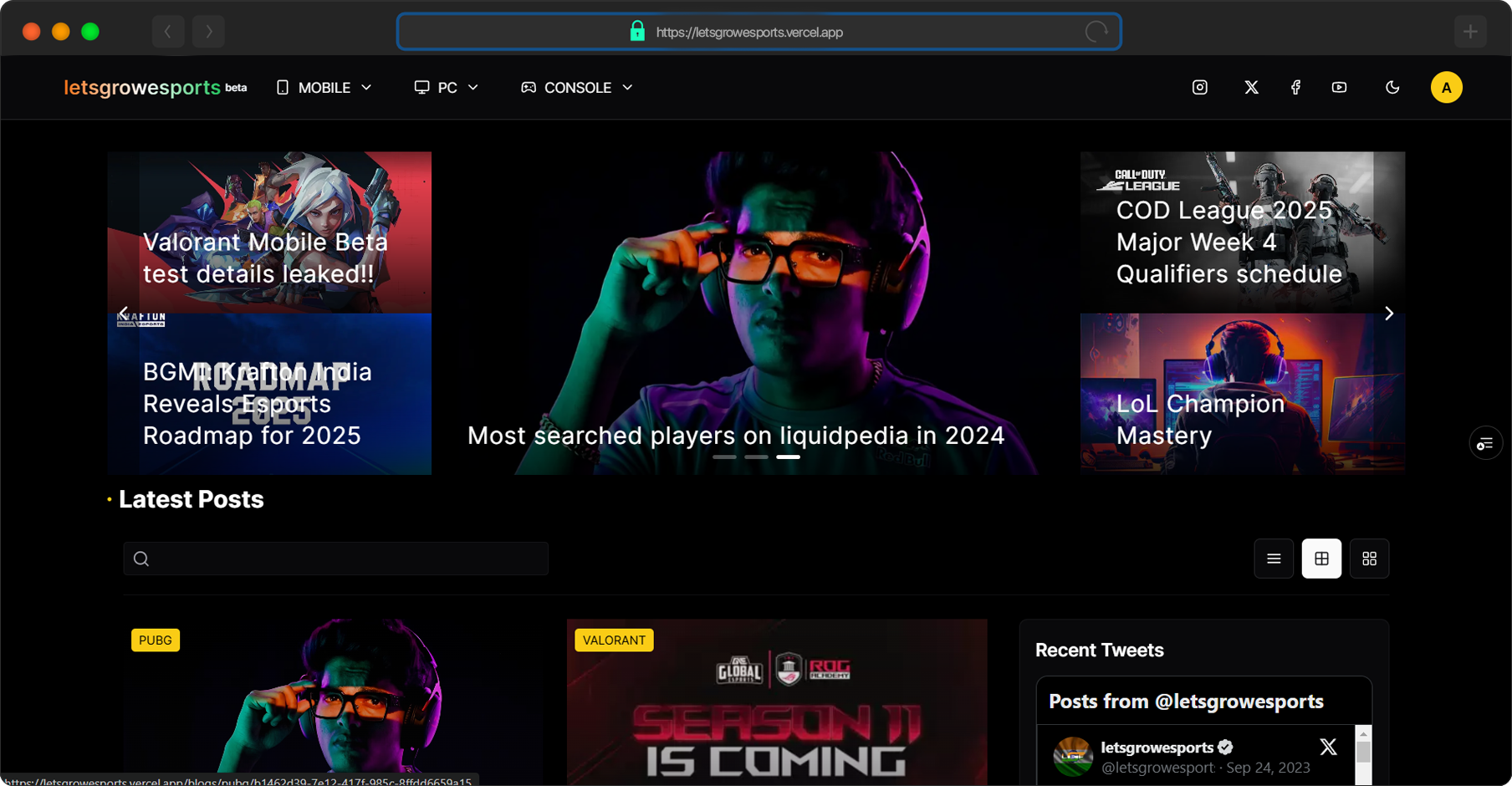Expand the CONSOLE dropdown menu
Screen dimensions: 1512x786
click(577, 88)
